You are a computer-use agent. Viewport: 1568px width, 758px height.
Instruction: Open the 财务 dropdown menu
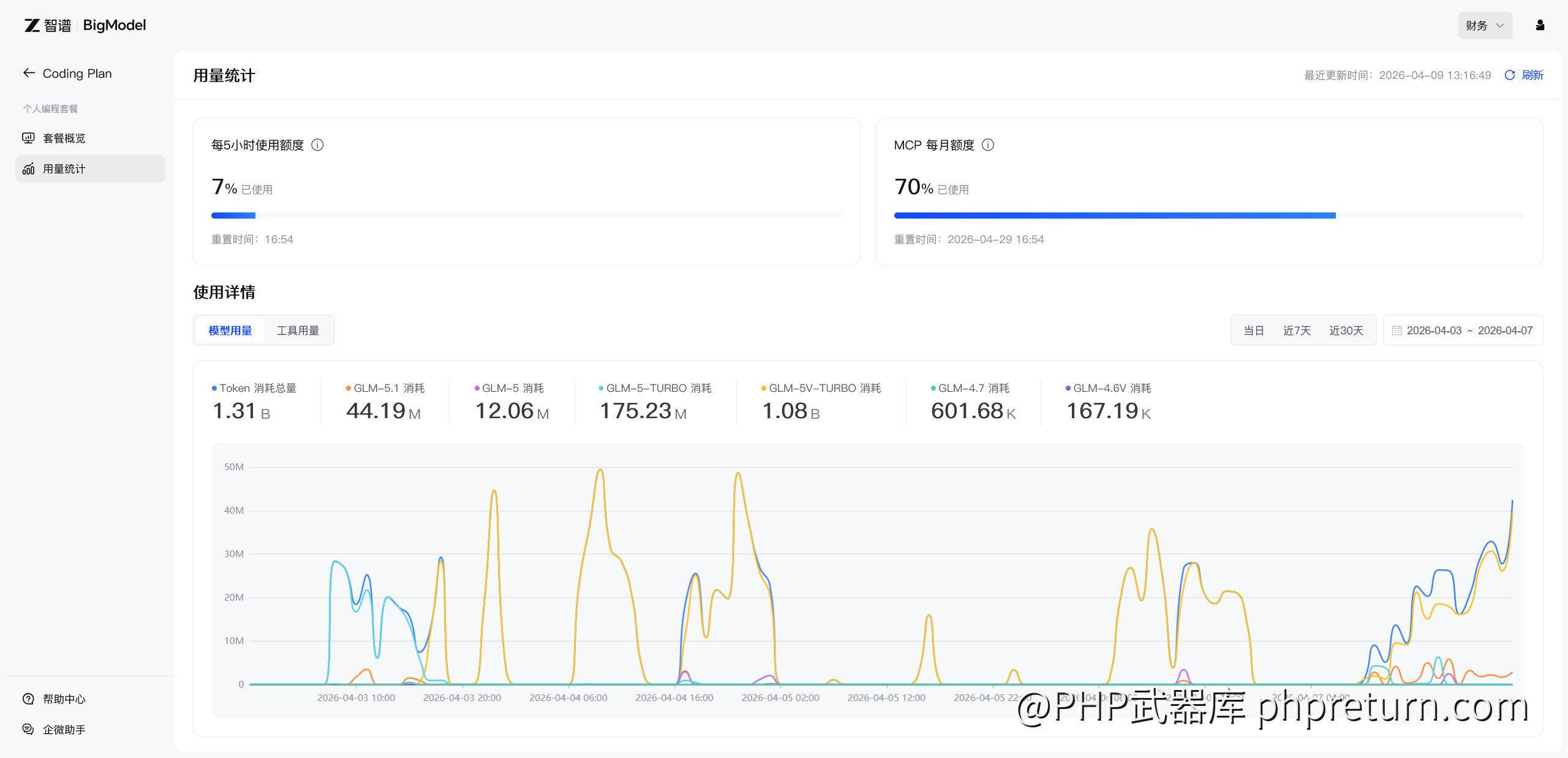pos(1484,25)
